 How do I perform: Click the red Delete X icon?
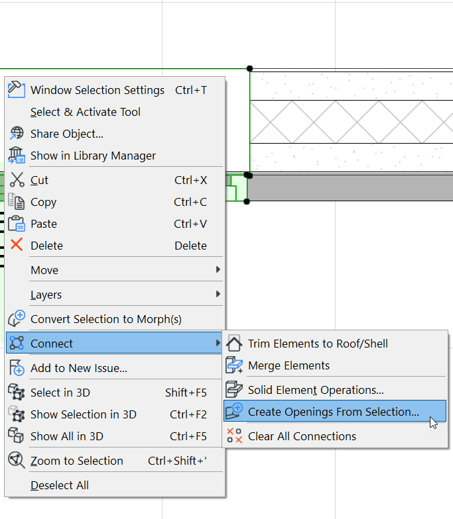(16, 245)
